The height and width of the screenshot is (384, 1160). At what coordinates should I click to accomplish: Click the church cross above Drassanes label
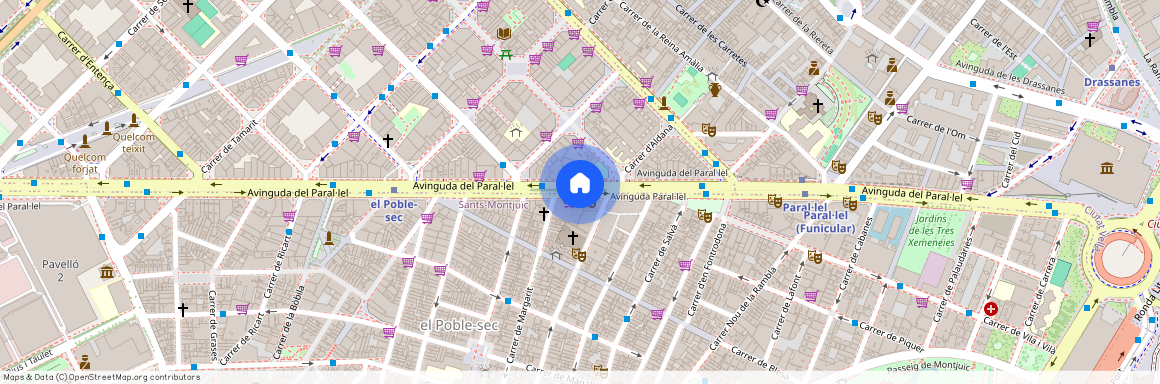pos(1090,39)
